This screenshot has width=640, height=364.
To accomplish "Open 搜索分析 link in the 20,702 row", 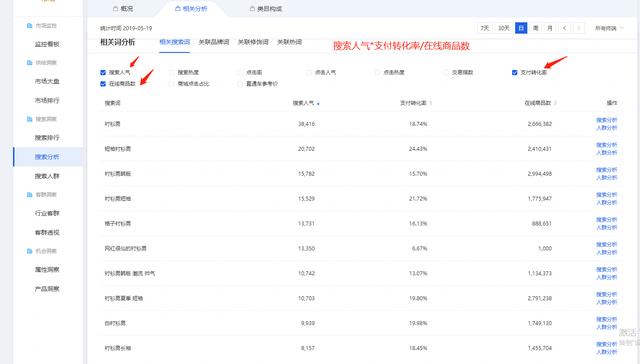I will click(607, 145).
